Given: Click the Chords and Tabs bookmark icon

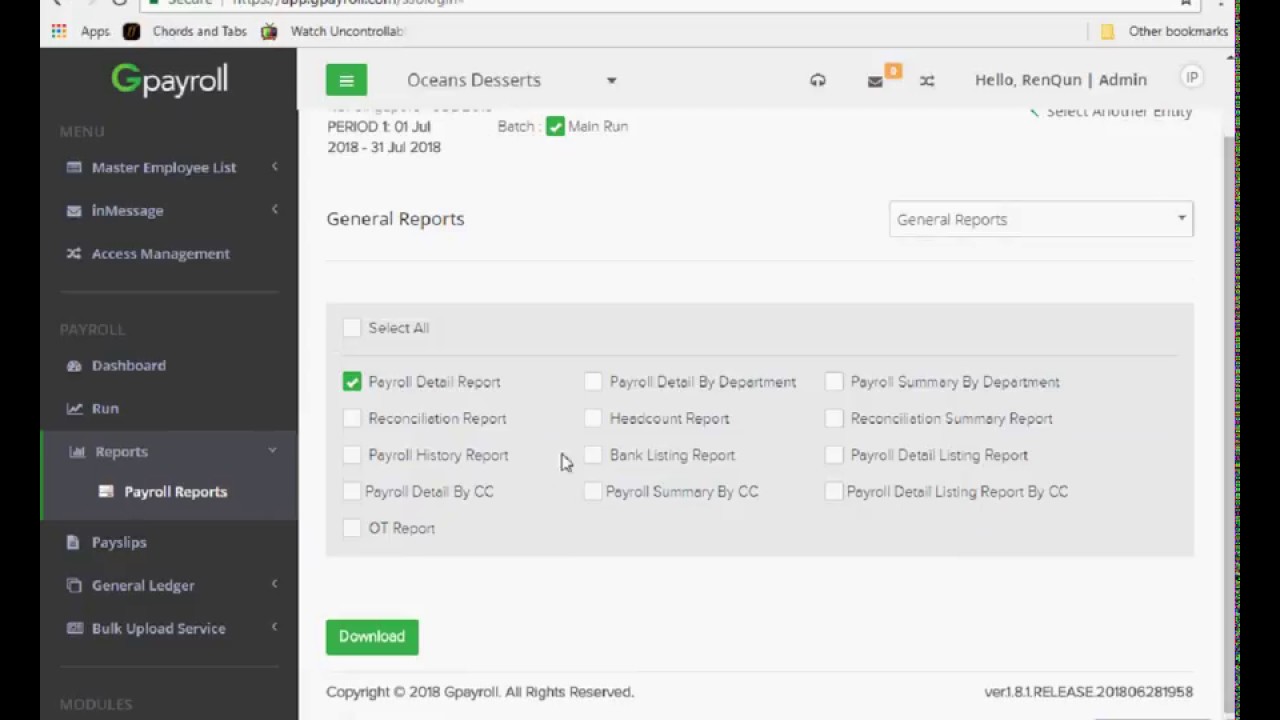Looking at the screenshot, I should [131, 31].
